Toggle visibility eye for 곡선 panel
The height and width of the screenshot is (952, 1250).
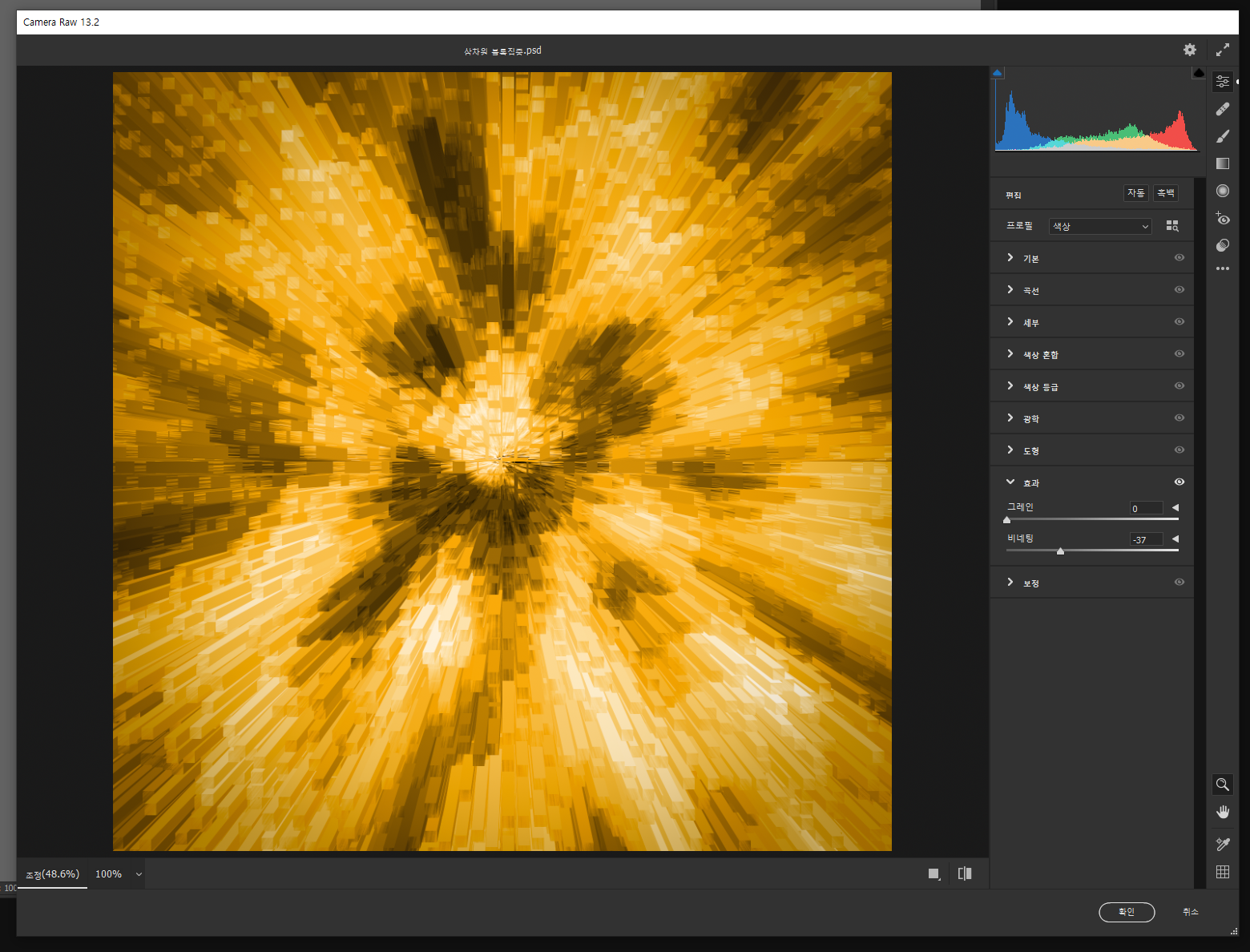(x=1179, y=289)
